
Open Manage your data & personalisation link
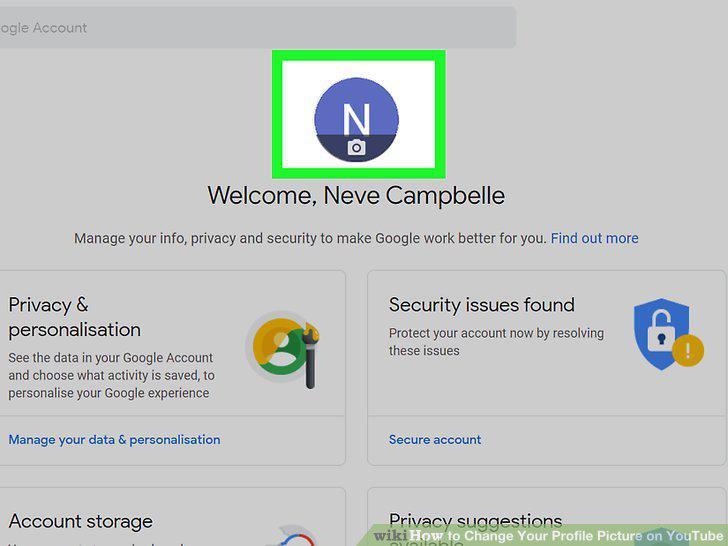[x=114, y=440]
